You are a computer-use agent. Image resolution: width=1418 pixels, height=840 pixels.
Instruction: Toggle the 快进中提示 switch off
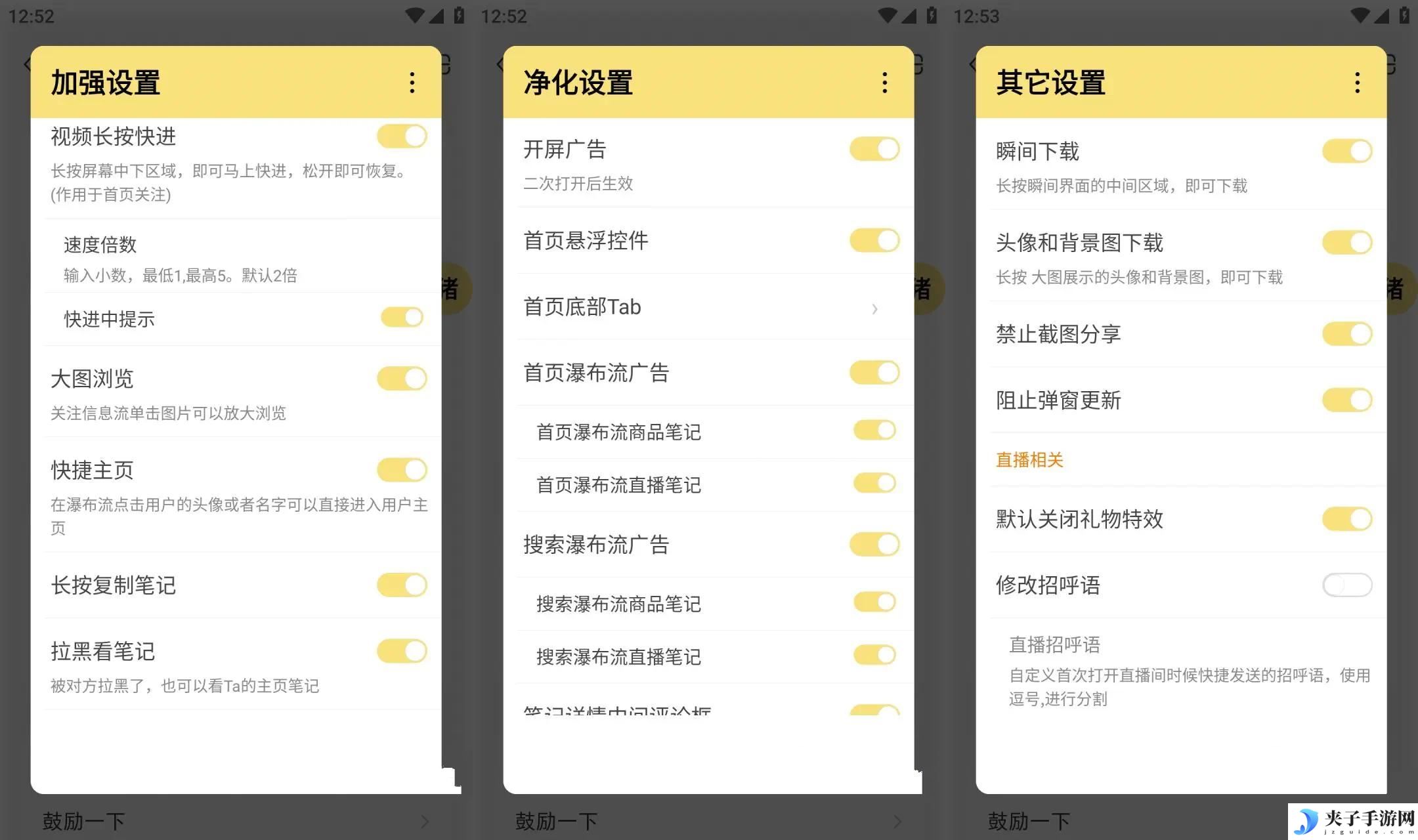pyautogui.click(x=402, y=317)
